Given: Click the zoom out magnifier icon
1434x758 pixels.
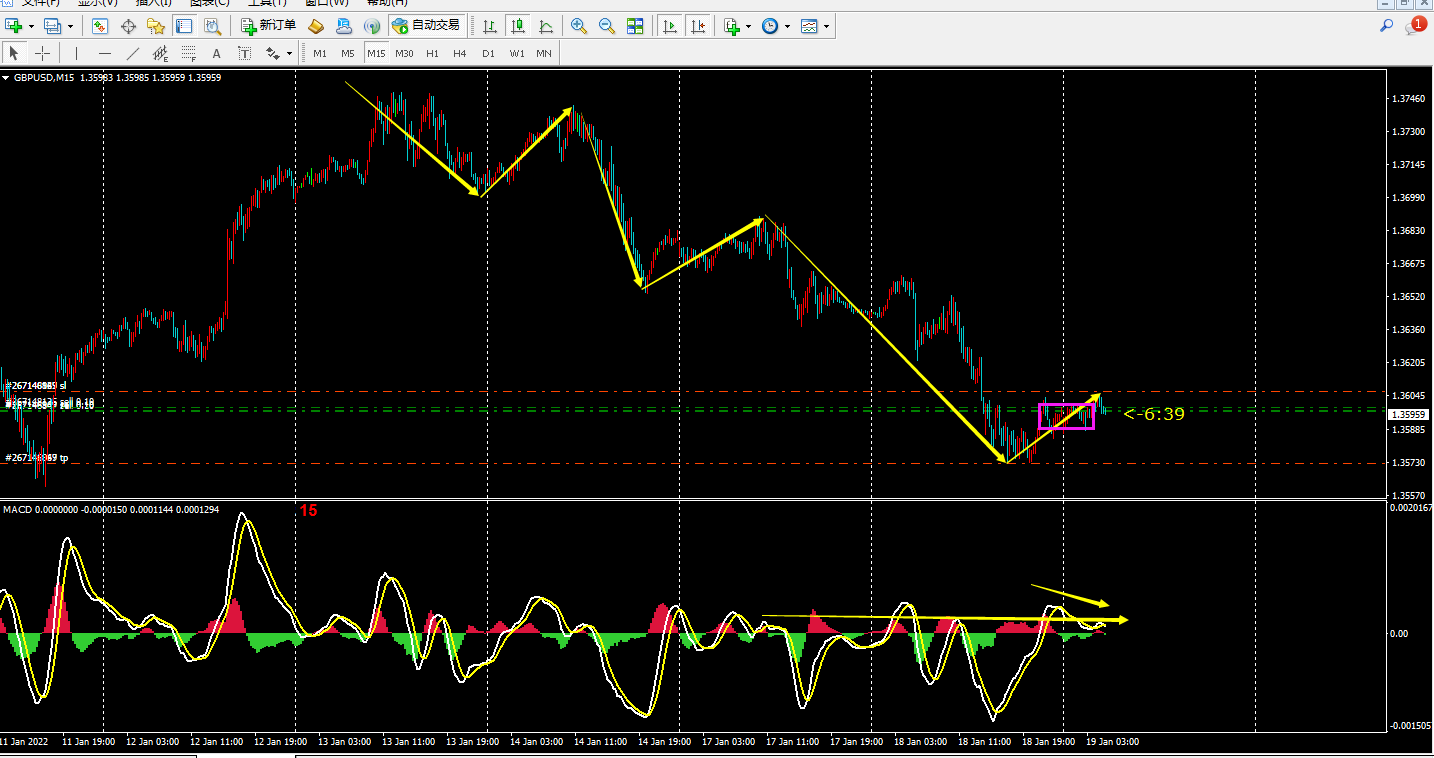Looking at the screenshot, I should pyautogui.click(x=606, y=26).
